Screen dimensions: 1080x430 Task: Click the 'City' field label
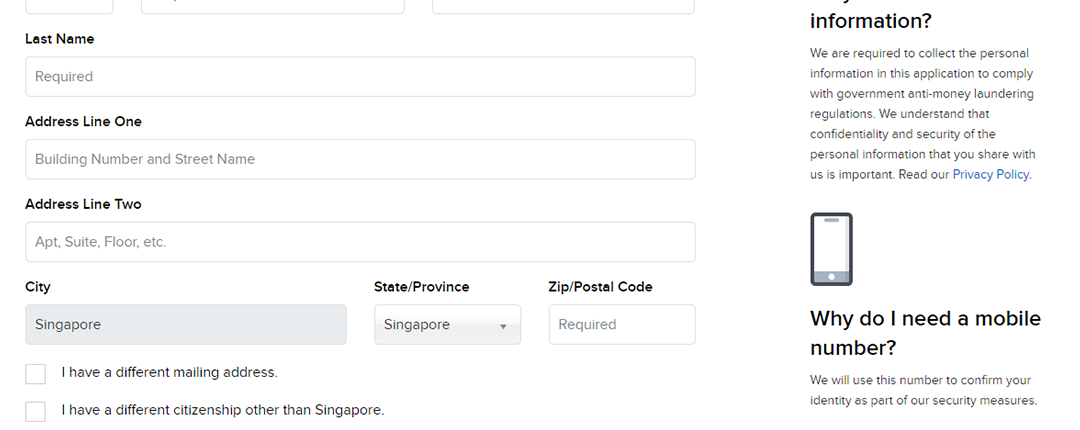[x=38, y=287]
